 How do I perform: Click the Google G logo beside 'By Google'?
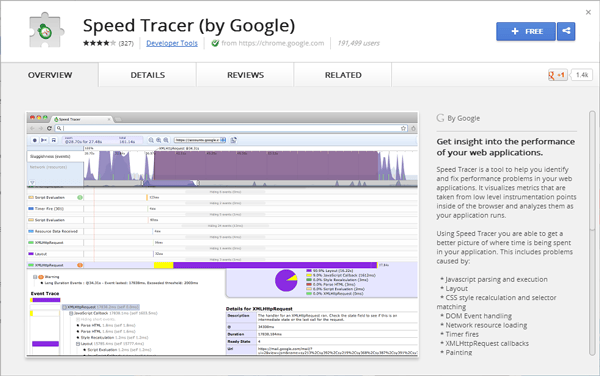click(440, 118)
